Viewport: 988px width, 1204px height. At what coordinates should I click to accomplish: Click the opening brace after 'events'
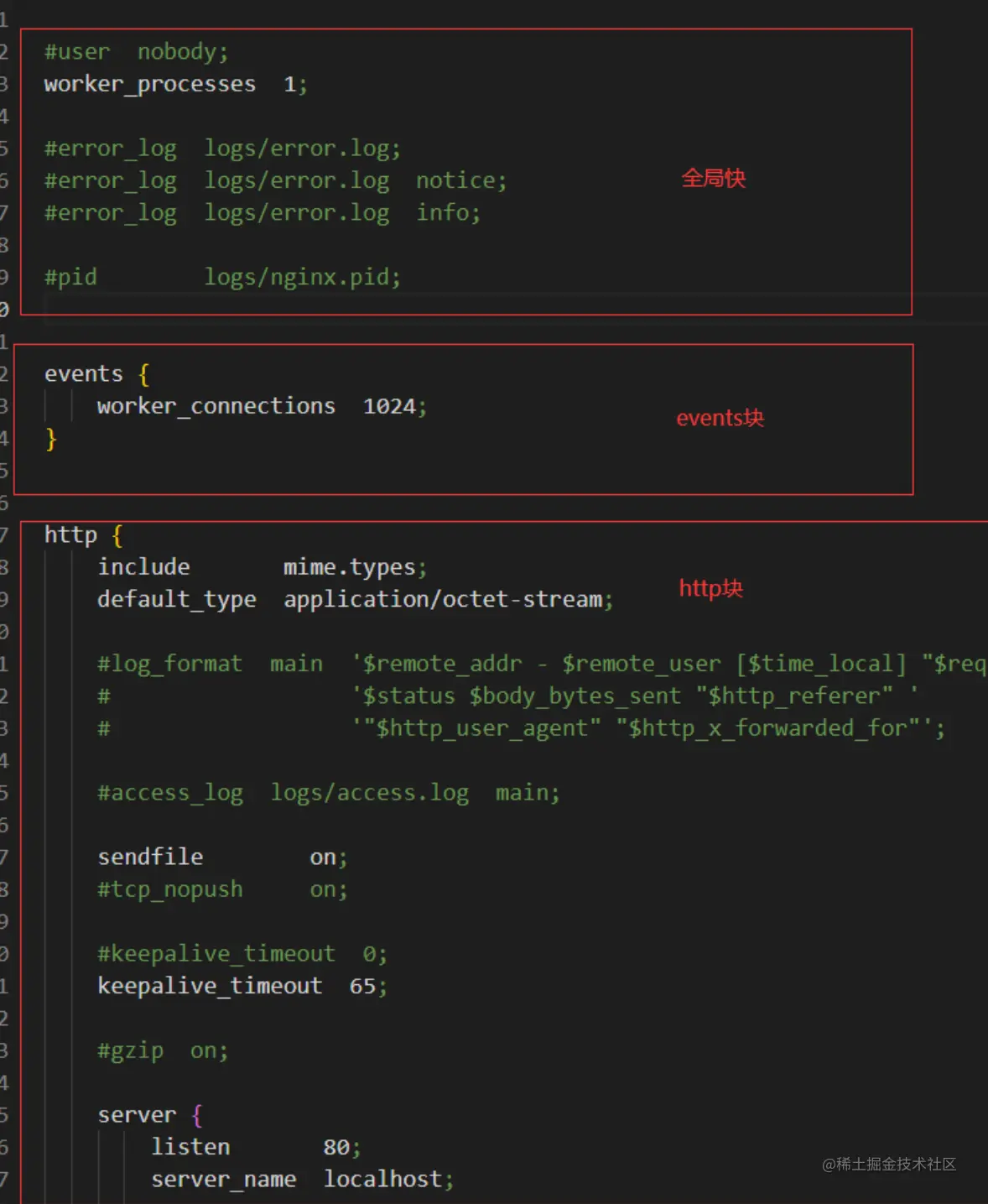(144, 374)
